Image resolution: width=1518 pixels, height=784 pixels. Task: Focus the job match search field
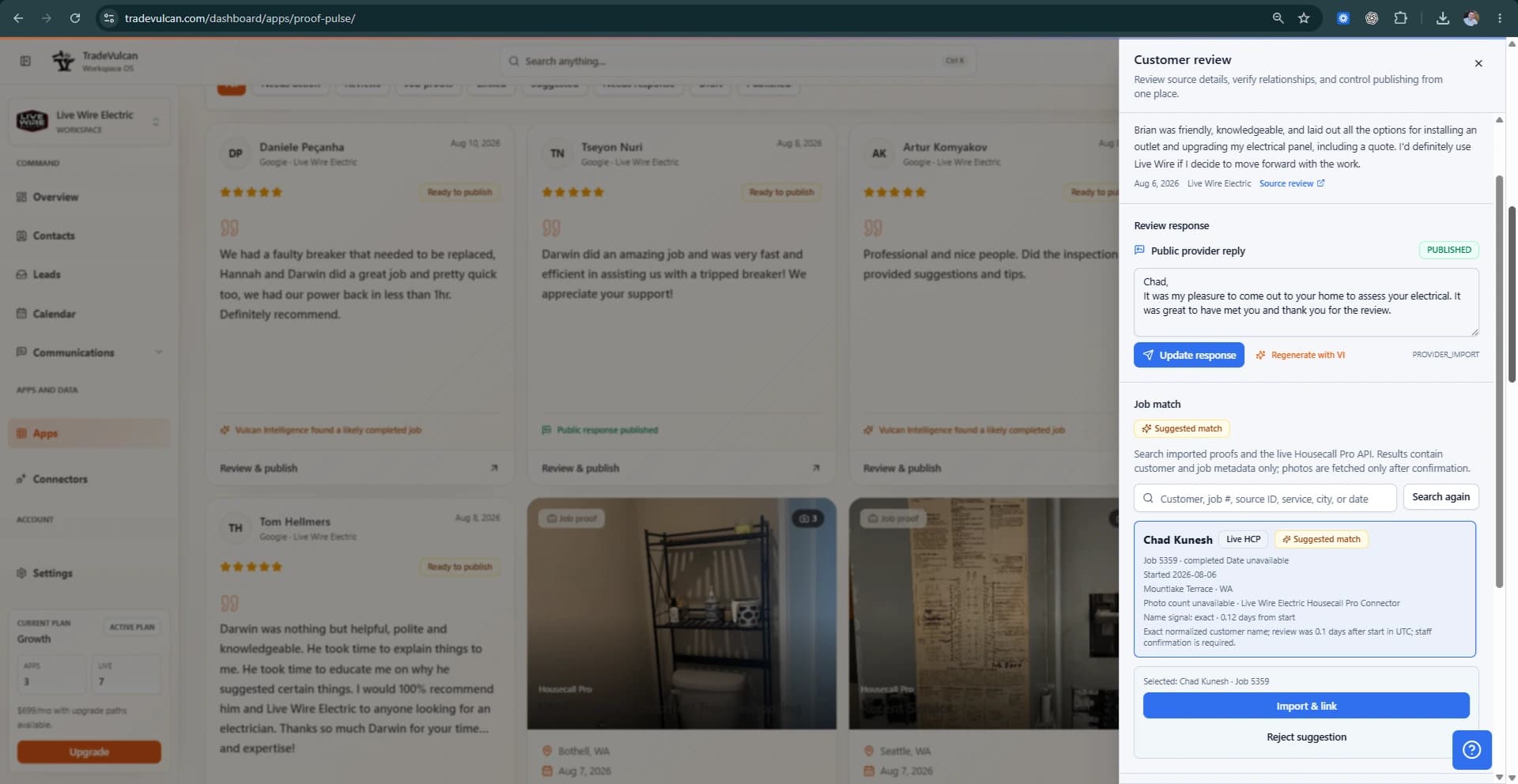tap(1265, 499)
